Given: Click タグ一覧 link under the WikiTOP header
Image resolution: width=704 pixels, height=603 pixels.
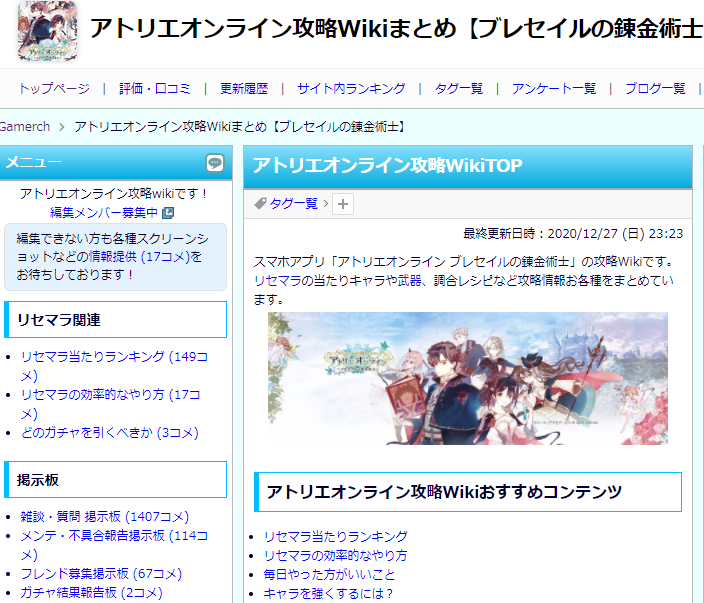Looking at the screenshot, I should (293, 204).
